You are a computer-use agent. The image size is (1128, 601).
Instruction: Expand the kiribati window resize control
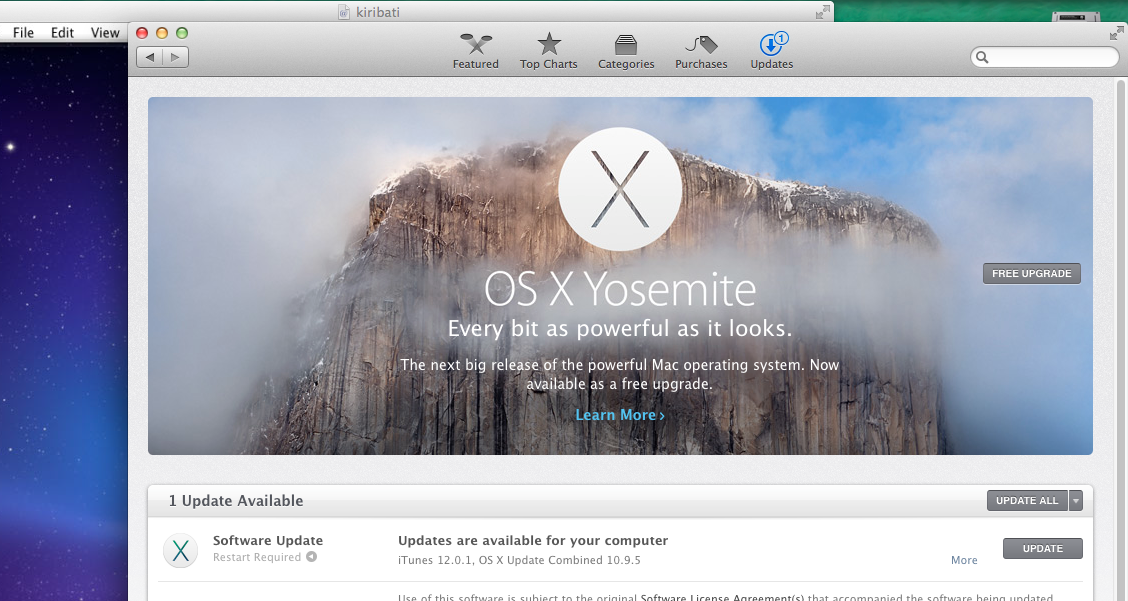point(822,11)
